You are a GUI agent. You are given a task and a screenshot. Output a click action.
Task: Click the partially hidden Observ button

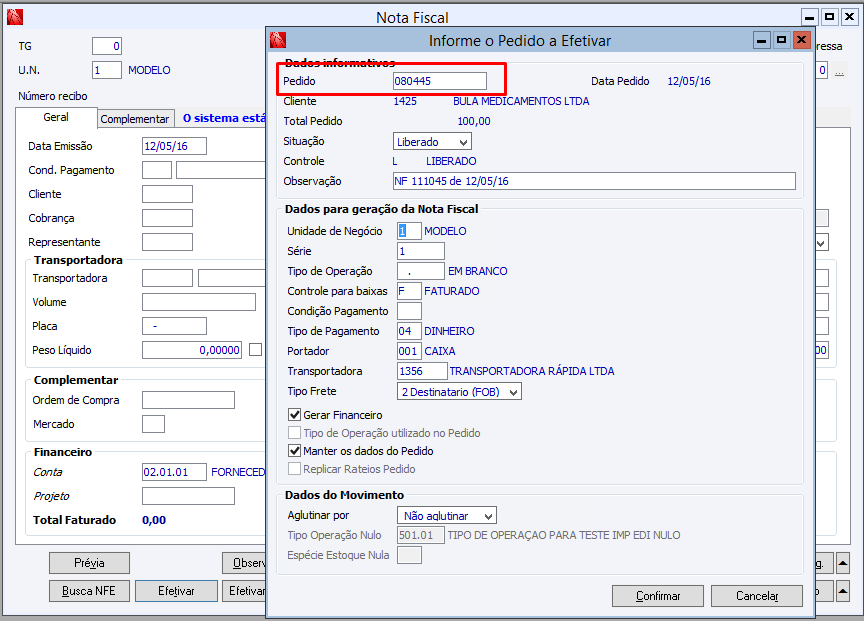click(x=245, y=563)
